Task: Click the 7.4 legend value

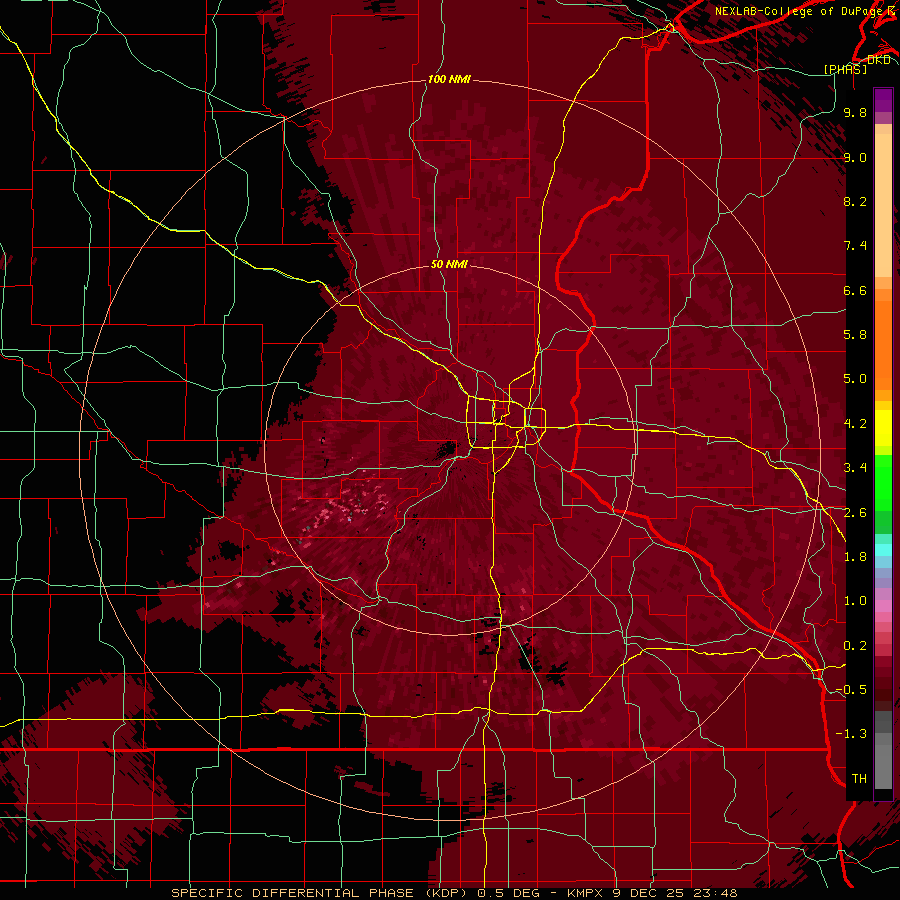Action: (x=855, y=246)
